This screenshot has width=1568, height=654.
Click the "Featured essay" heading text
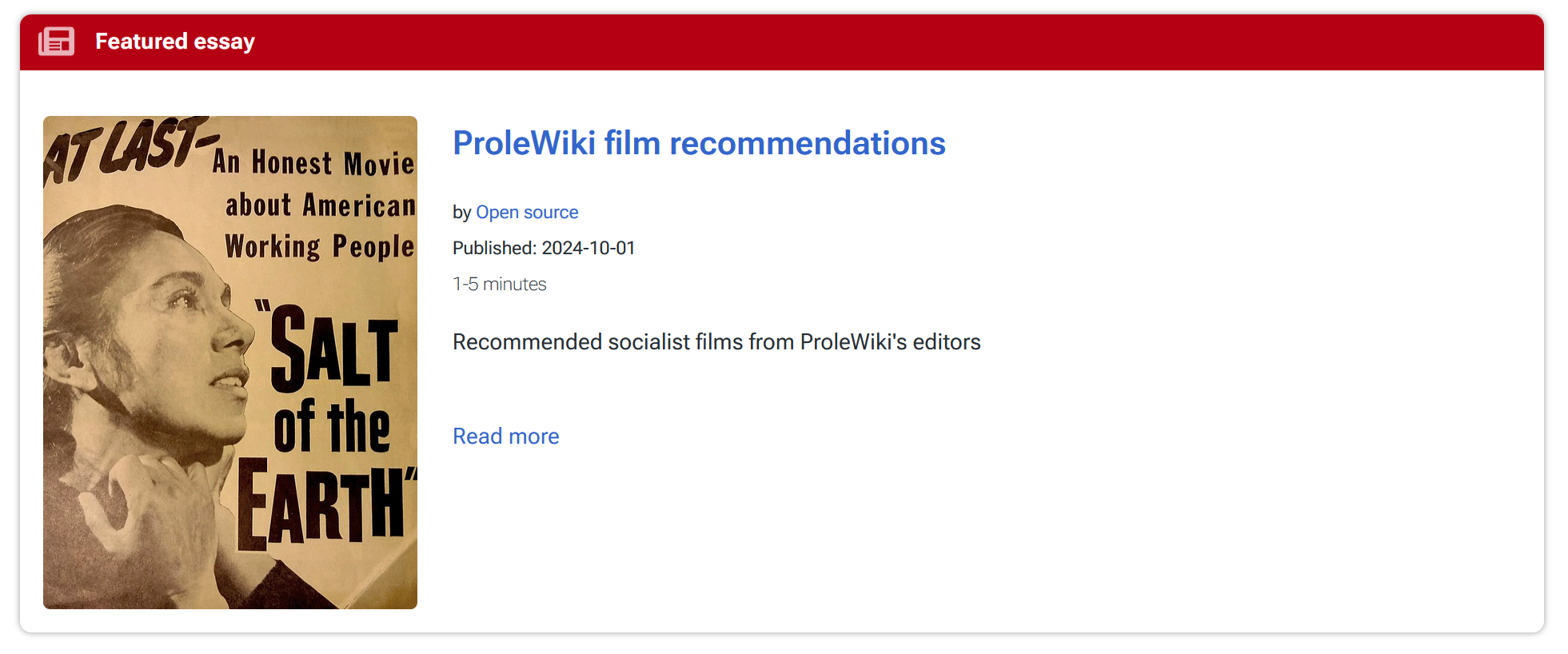pos(174,42)
